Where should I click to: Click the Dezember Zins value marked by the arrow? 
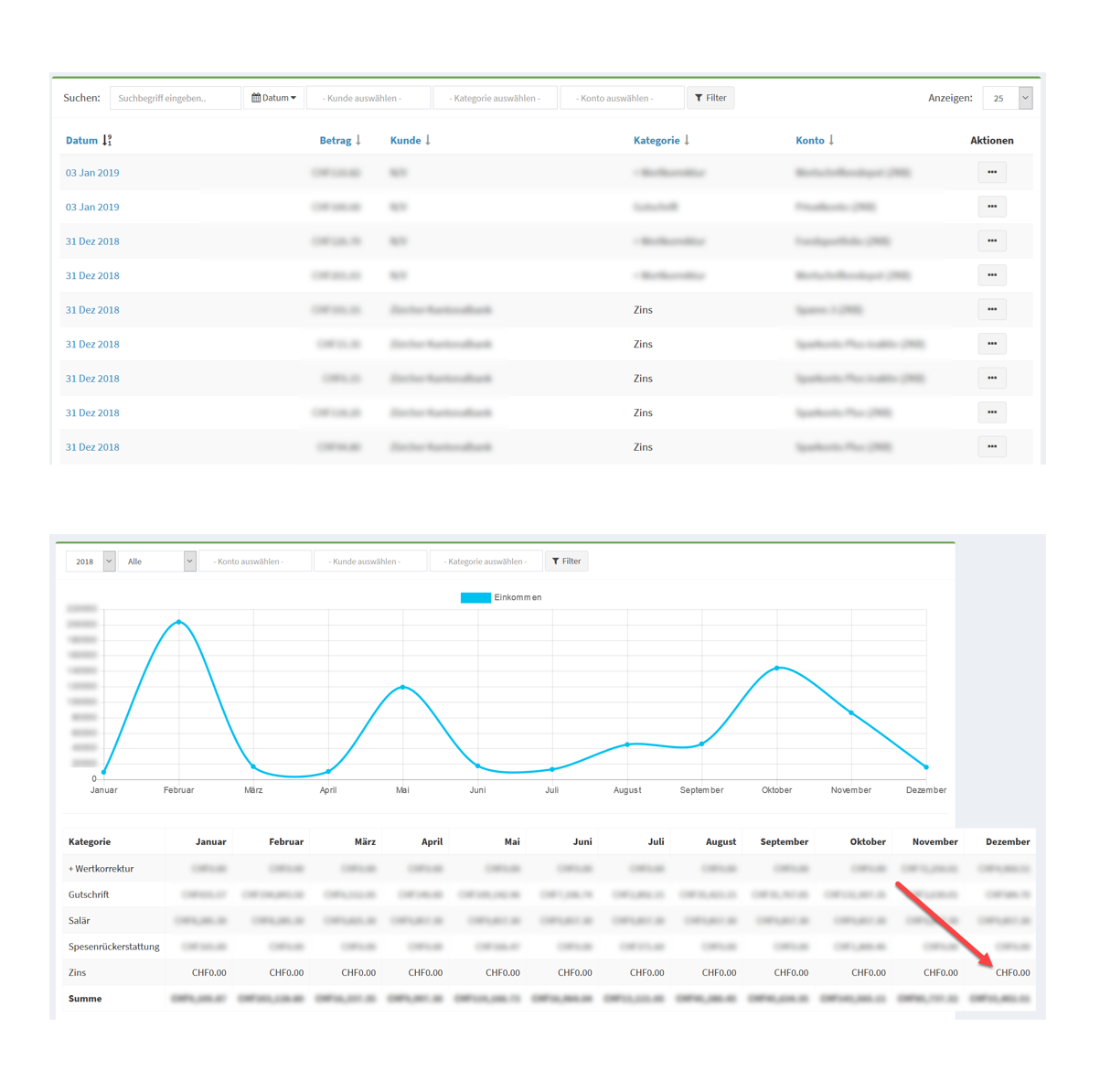pyautogui.click(x=1012, y=972)
